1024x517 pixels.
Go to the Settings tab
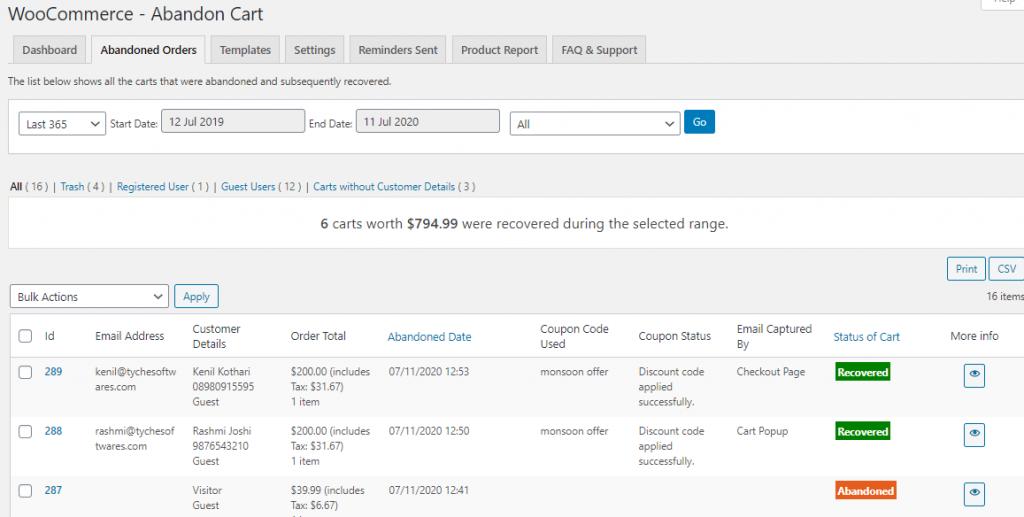[314, 50]
